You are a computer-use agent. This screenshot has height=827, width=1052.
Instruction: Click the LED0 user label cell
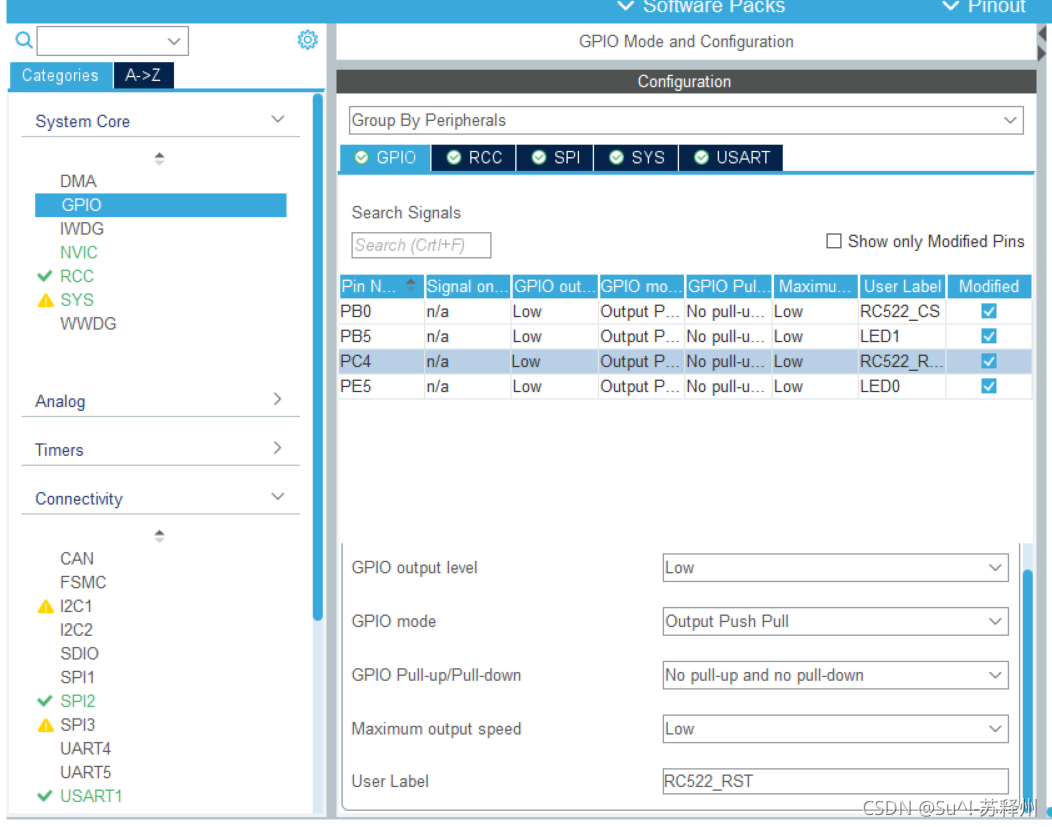[902, 386]
